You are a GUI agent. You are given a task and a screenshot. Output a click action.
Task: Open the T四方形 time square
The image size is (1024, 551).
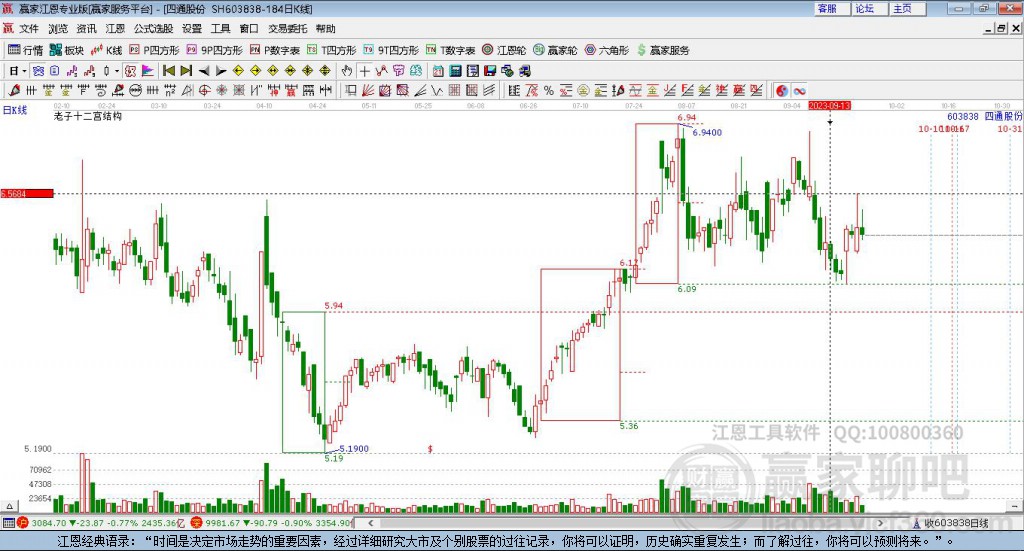332,50
